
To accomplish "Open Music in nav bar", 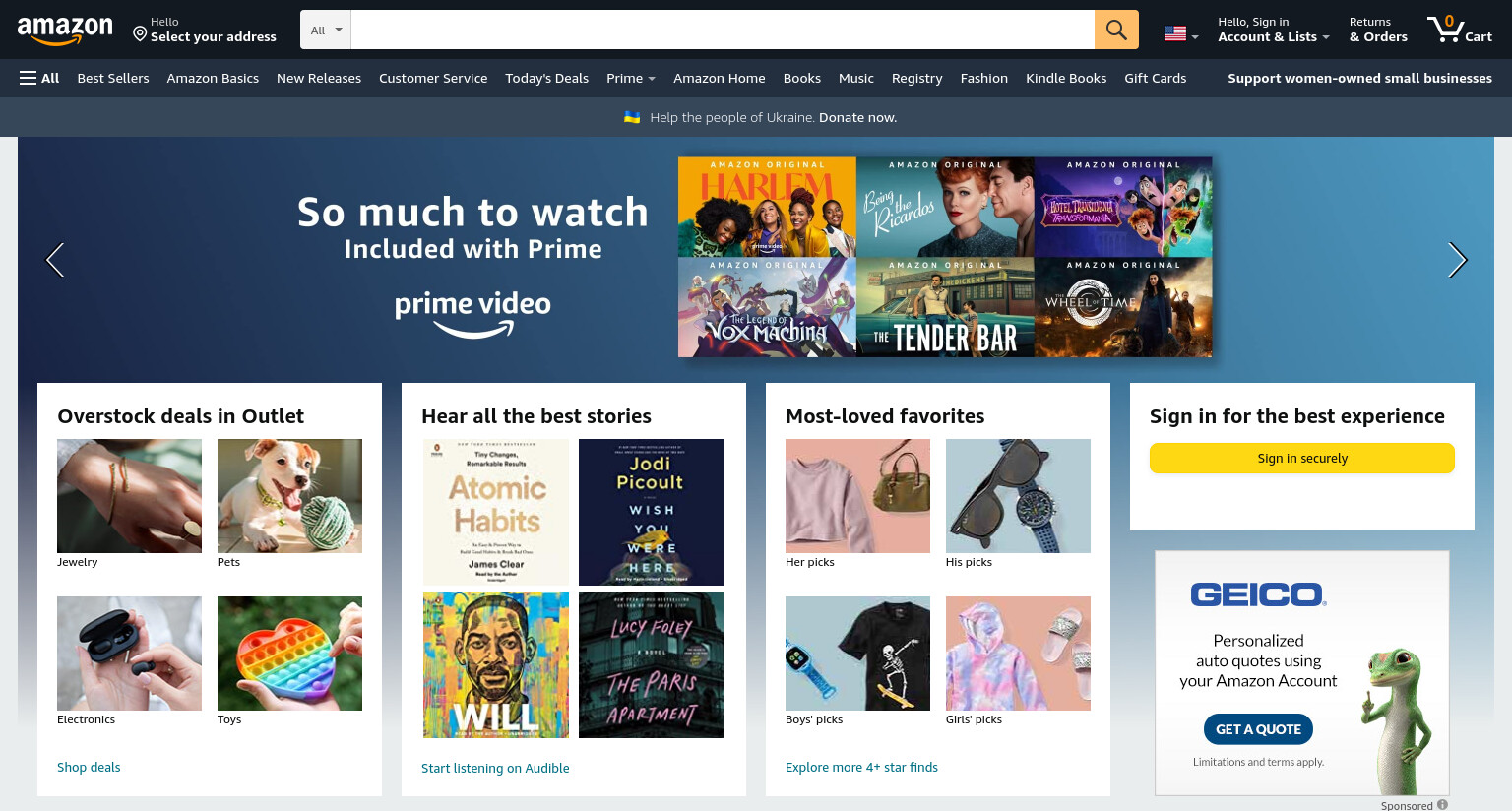I will [x=856, y=78].
